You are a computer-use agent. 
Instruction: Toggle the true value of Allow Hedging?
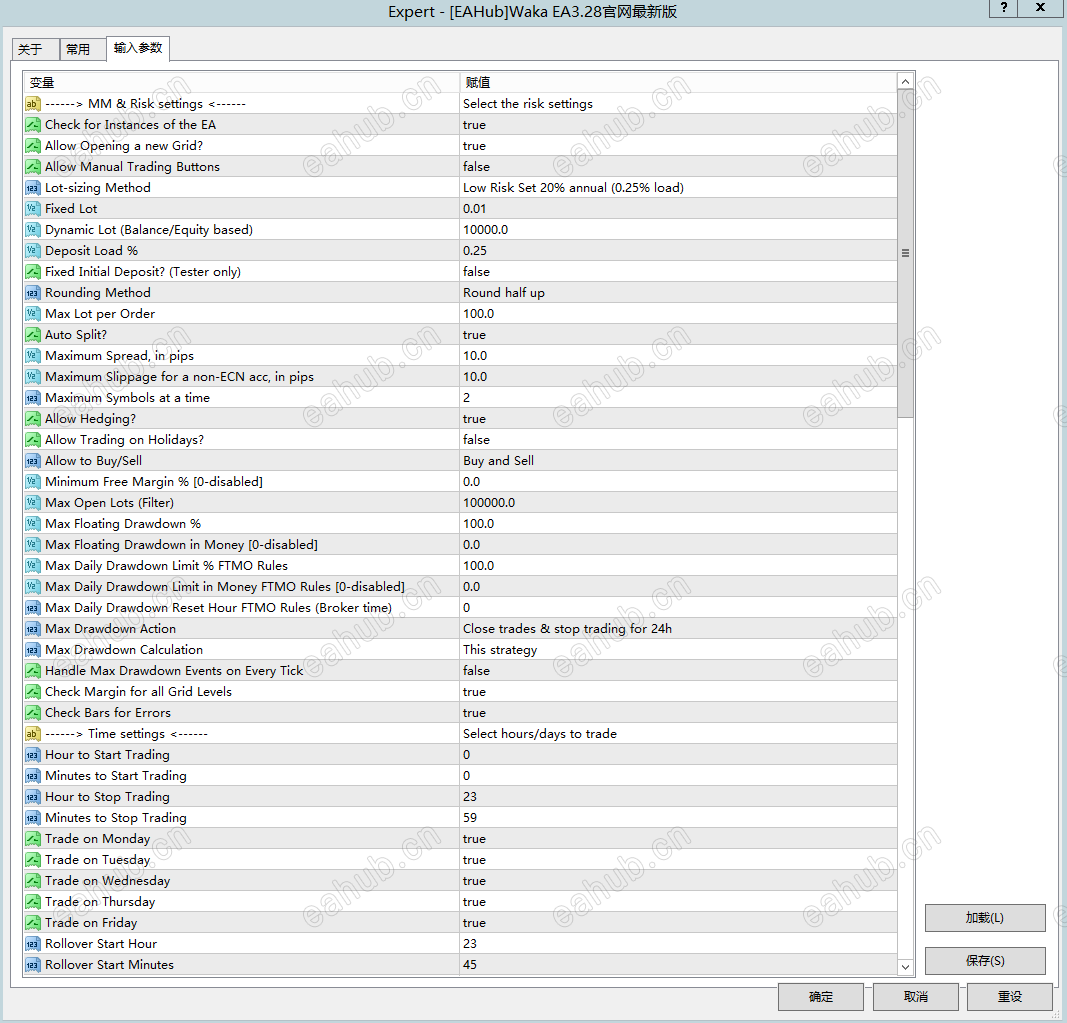[678, 419]
